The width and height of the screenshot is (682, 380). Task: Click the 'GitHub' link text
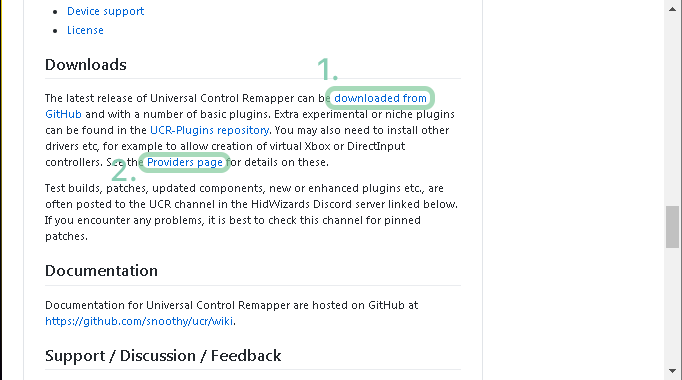pos(64,114)
